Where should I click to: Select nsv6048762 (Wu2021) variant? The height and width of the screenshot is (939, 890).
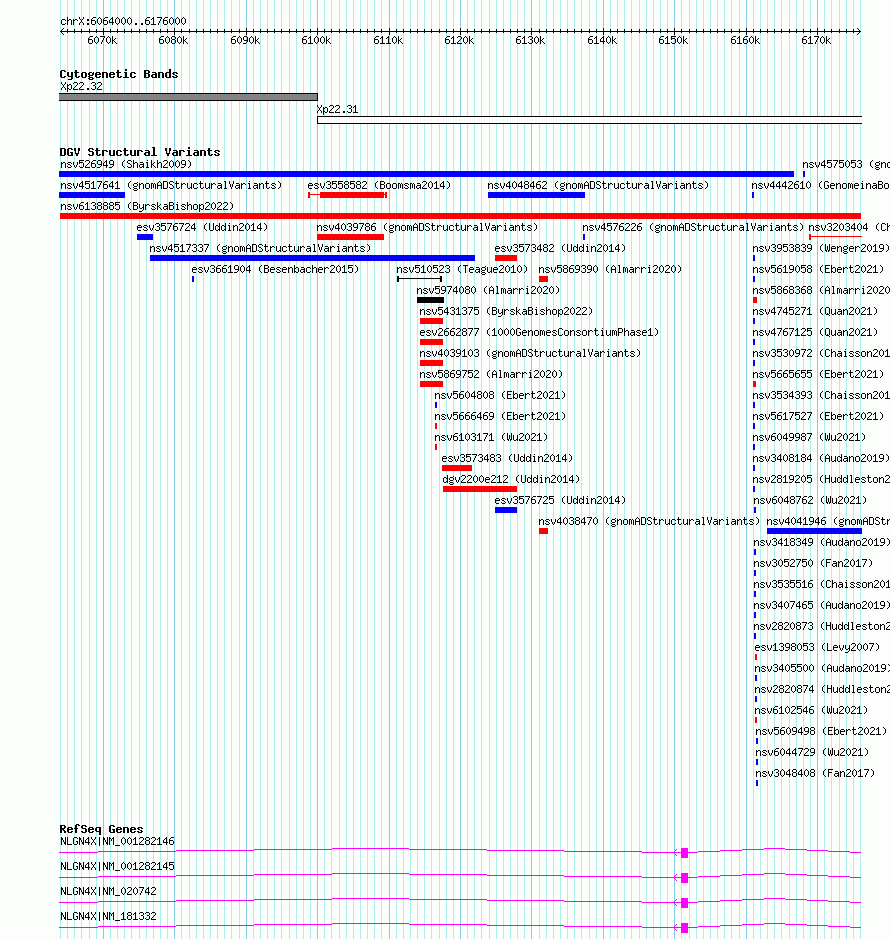(810, 499)
